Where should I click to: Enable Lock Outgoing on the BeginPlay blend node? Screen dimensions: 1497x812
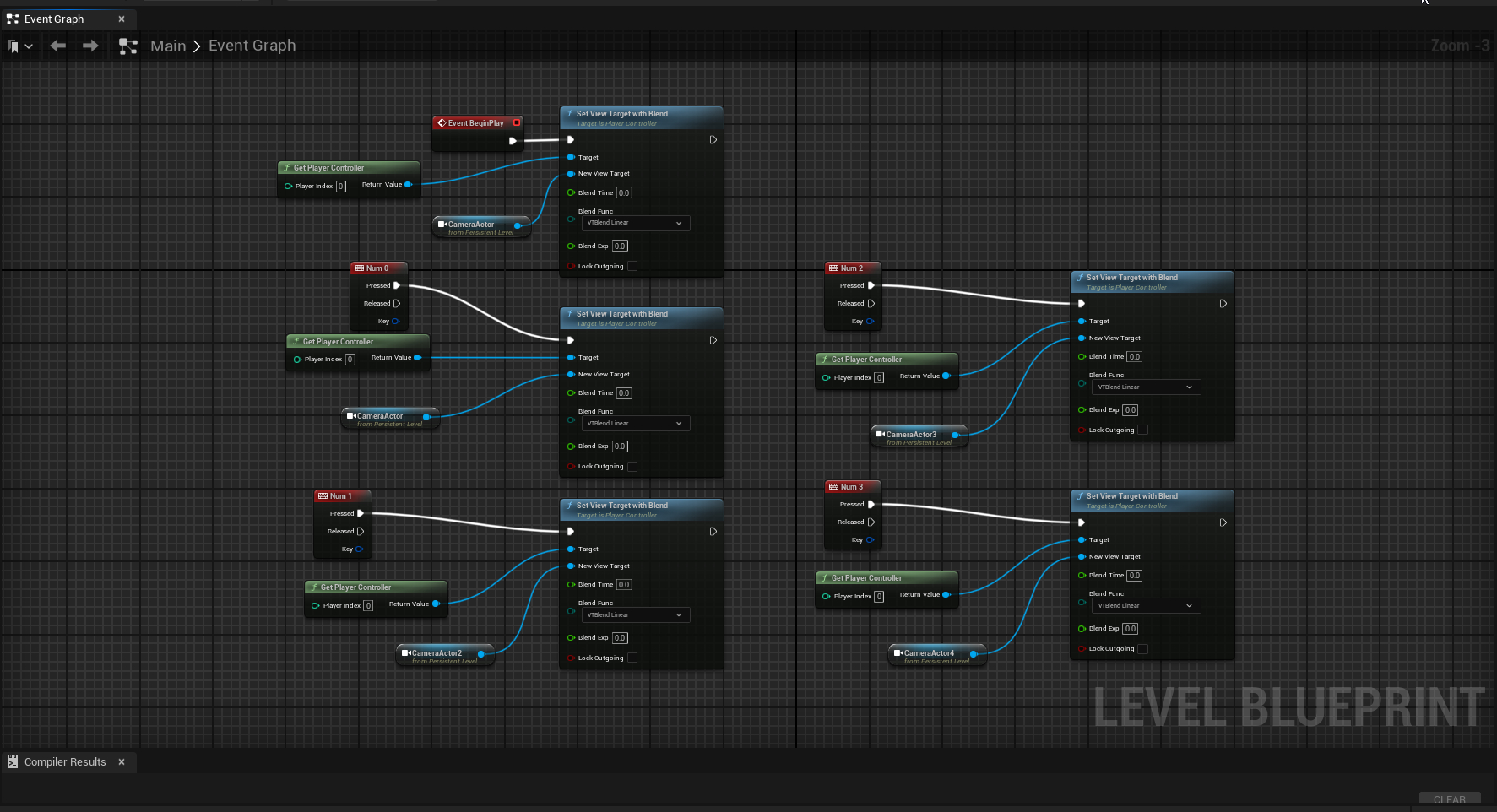632,266
